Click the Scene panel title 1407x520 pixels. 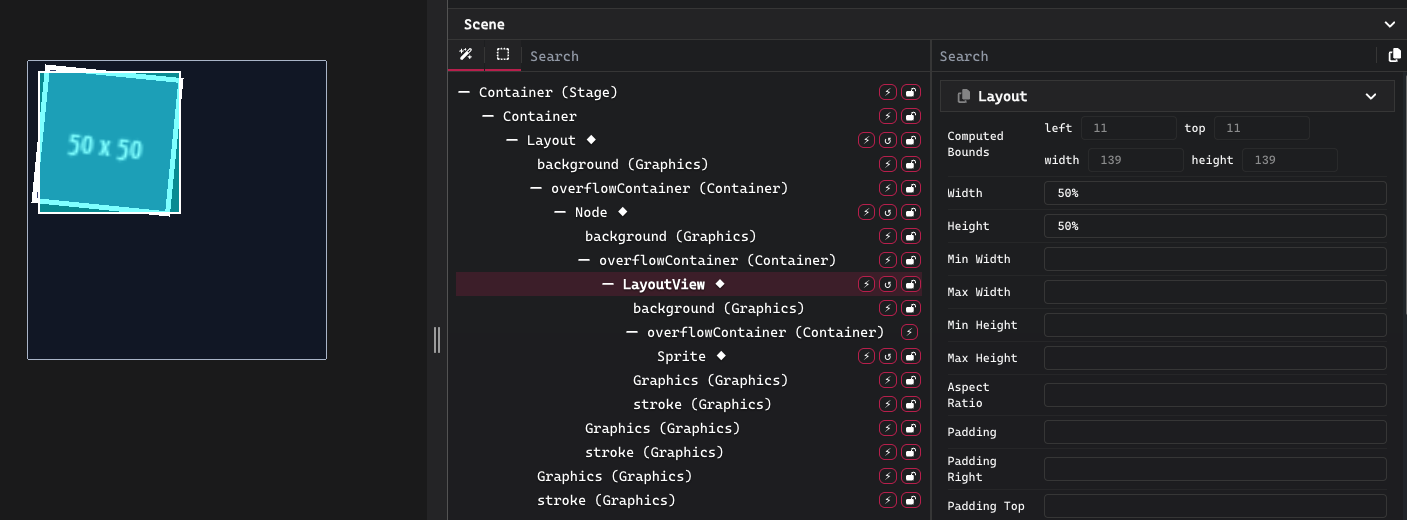coord(484,24)
